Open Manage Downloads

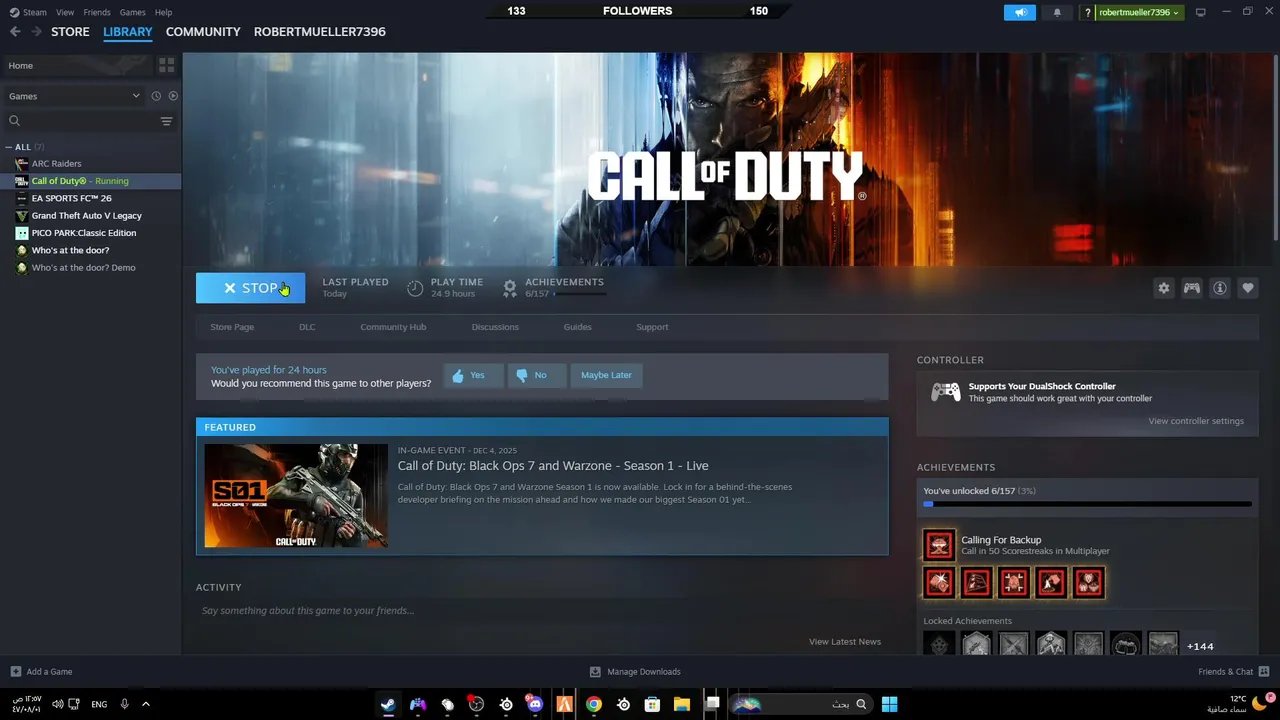click(x=635, y=672)
